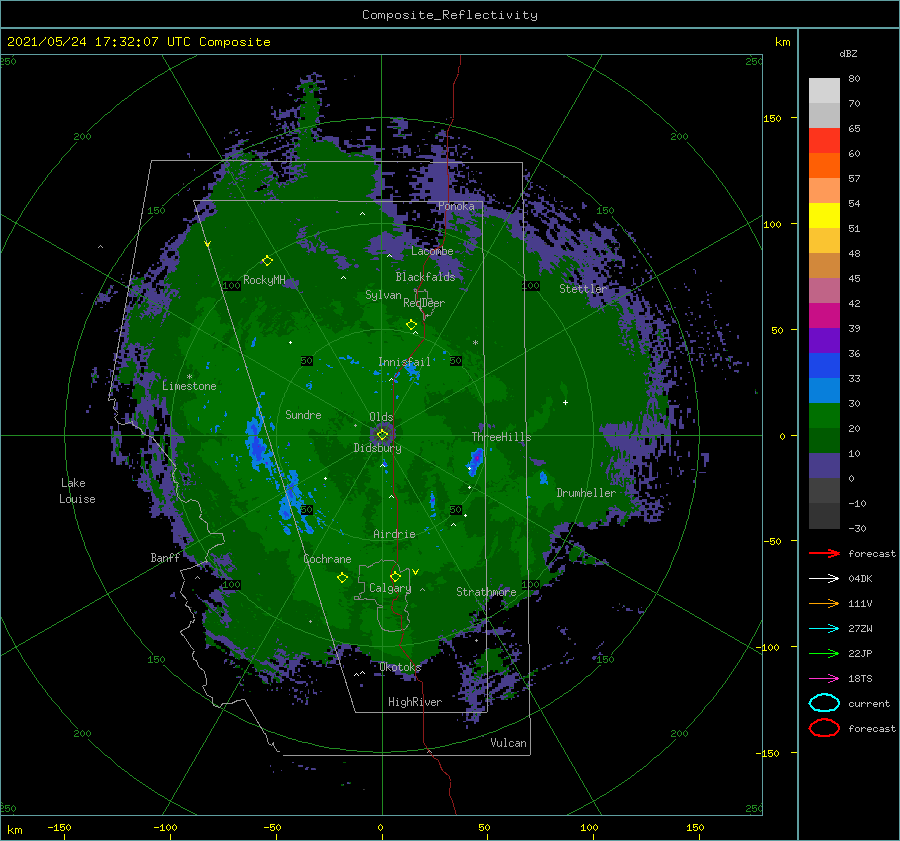900x841 pixels.
Task: Click the Lake Louise label
Action: 77,491
